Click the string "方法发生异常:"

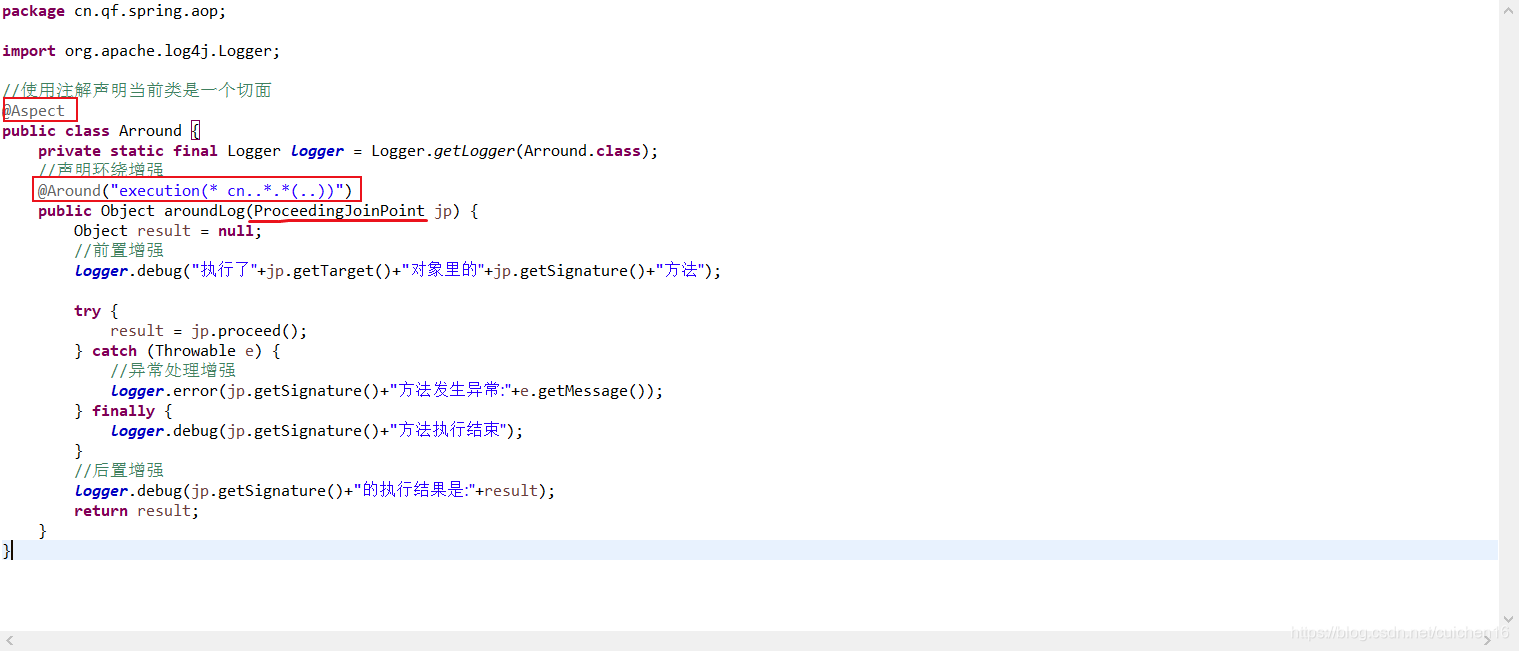(450, 391)
